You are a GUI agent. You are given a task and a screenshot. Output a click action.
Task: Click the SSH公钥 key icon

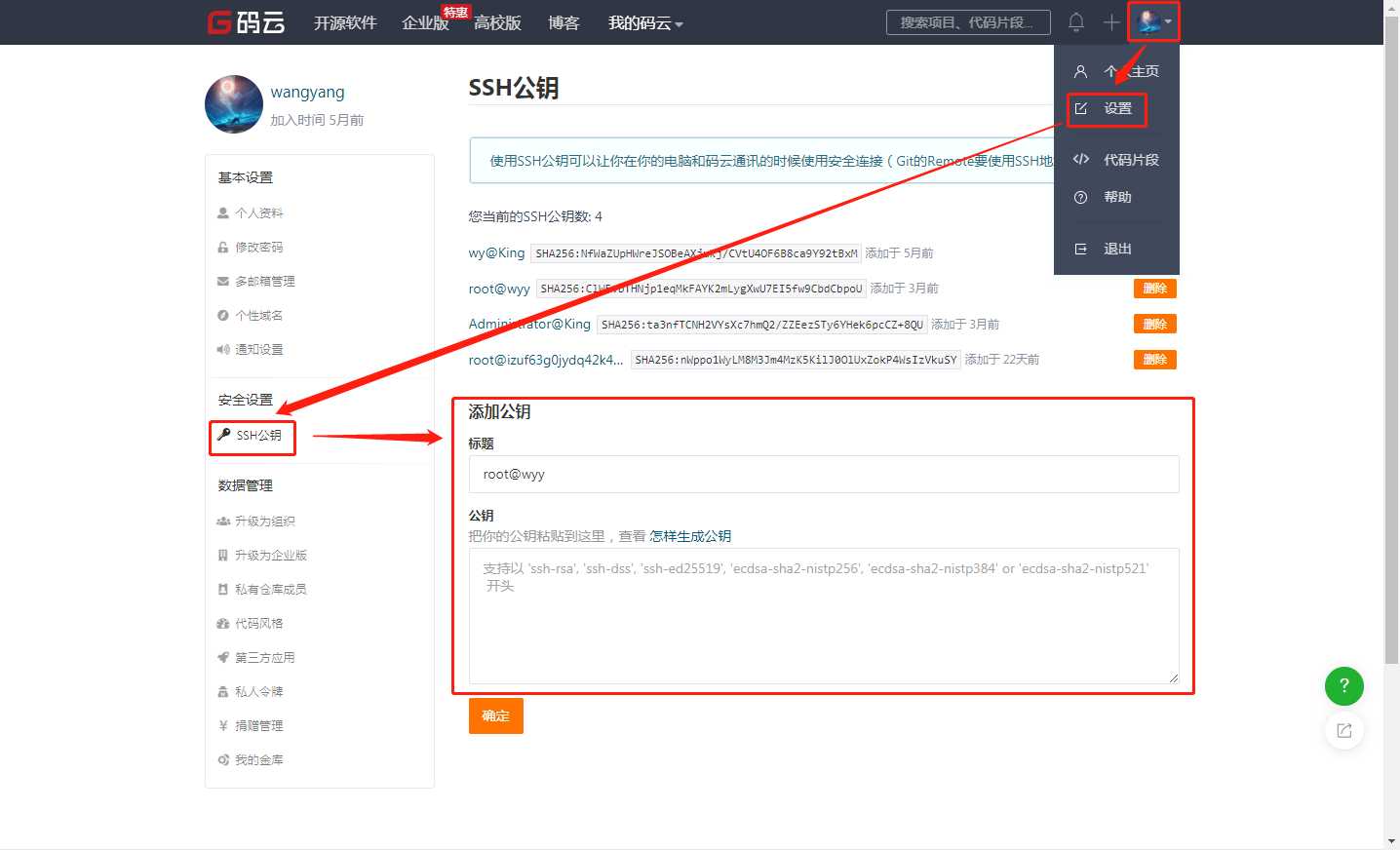tap(223, 435)
